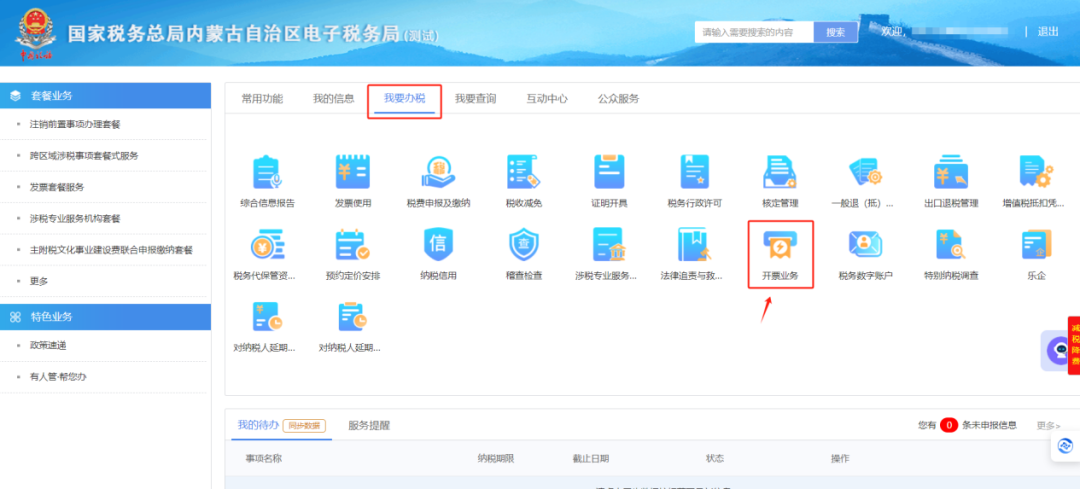This screenshot has width=1080, height=489.
Task: Select the 税费申报及缴纳 icon
Action: [438, 173]
